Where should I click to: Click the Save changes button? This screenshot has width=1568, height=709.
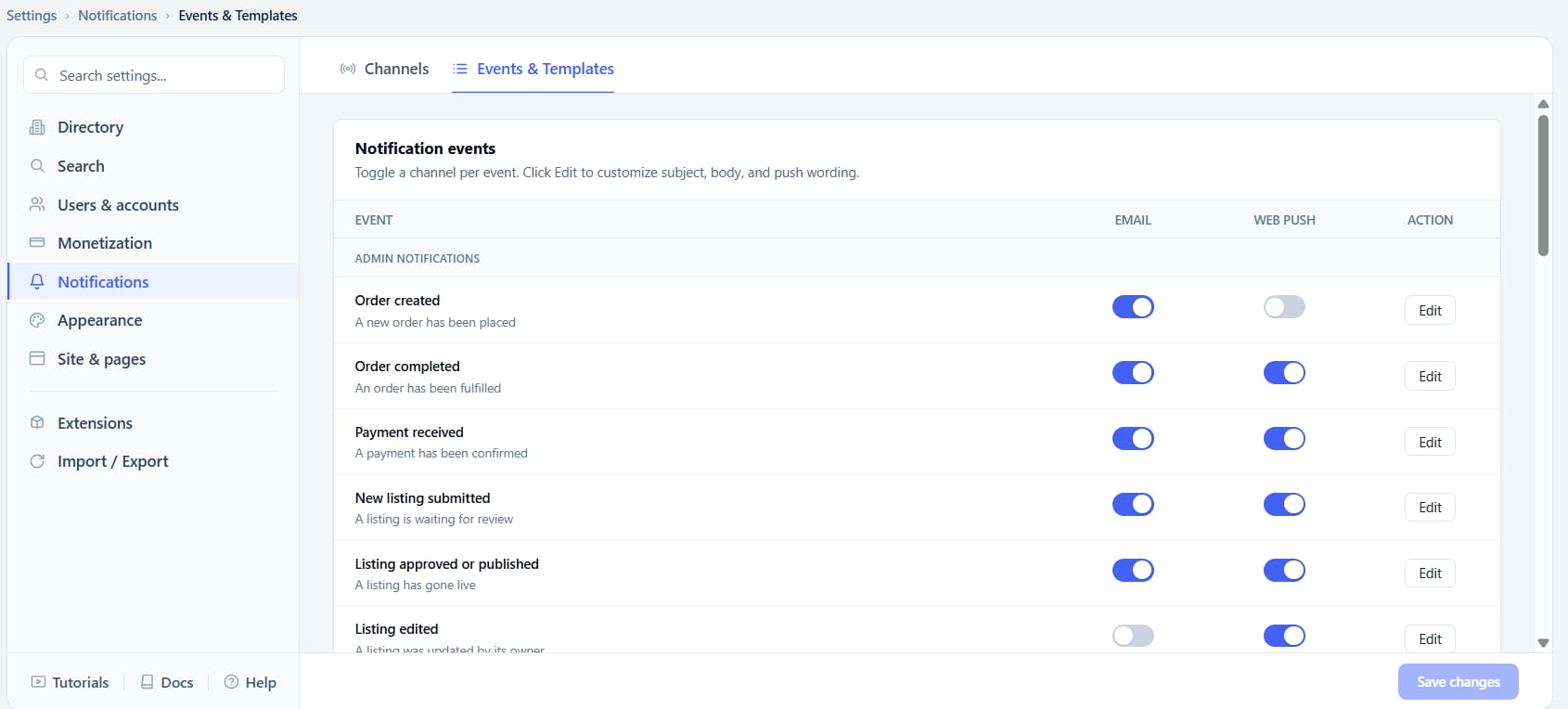tap(1458, 682)
